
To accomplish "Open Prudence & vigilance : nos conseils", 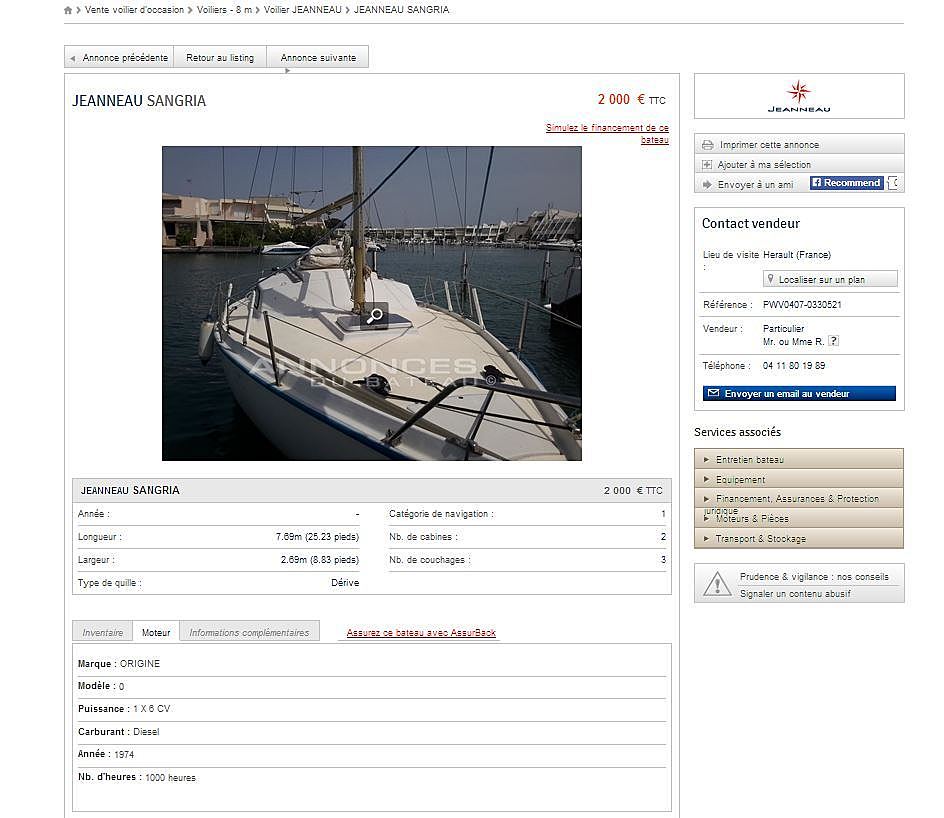I will pyautogui.click(x=814, y=577).
